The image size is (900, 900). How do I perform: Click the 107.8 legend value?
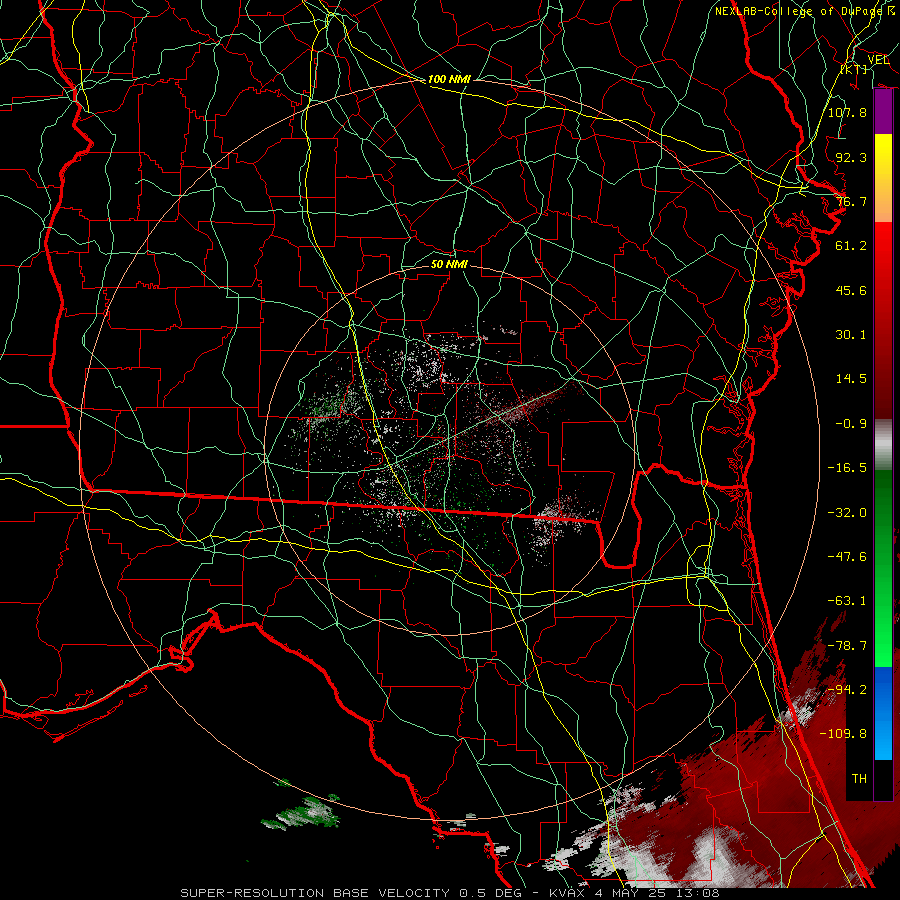(x=847, y=112)
